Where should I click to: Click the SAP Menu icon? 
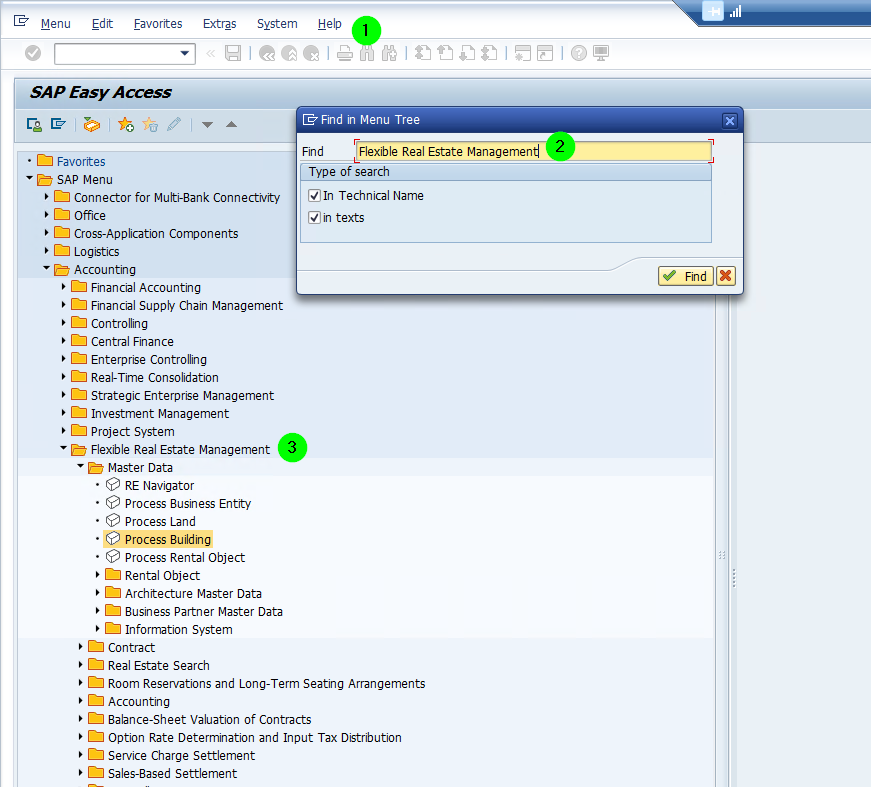58,124
